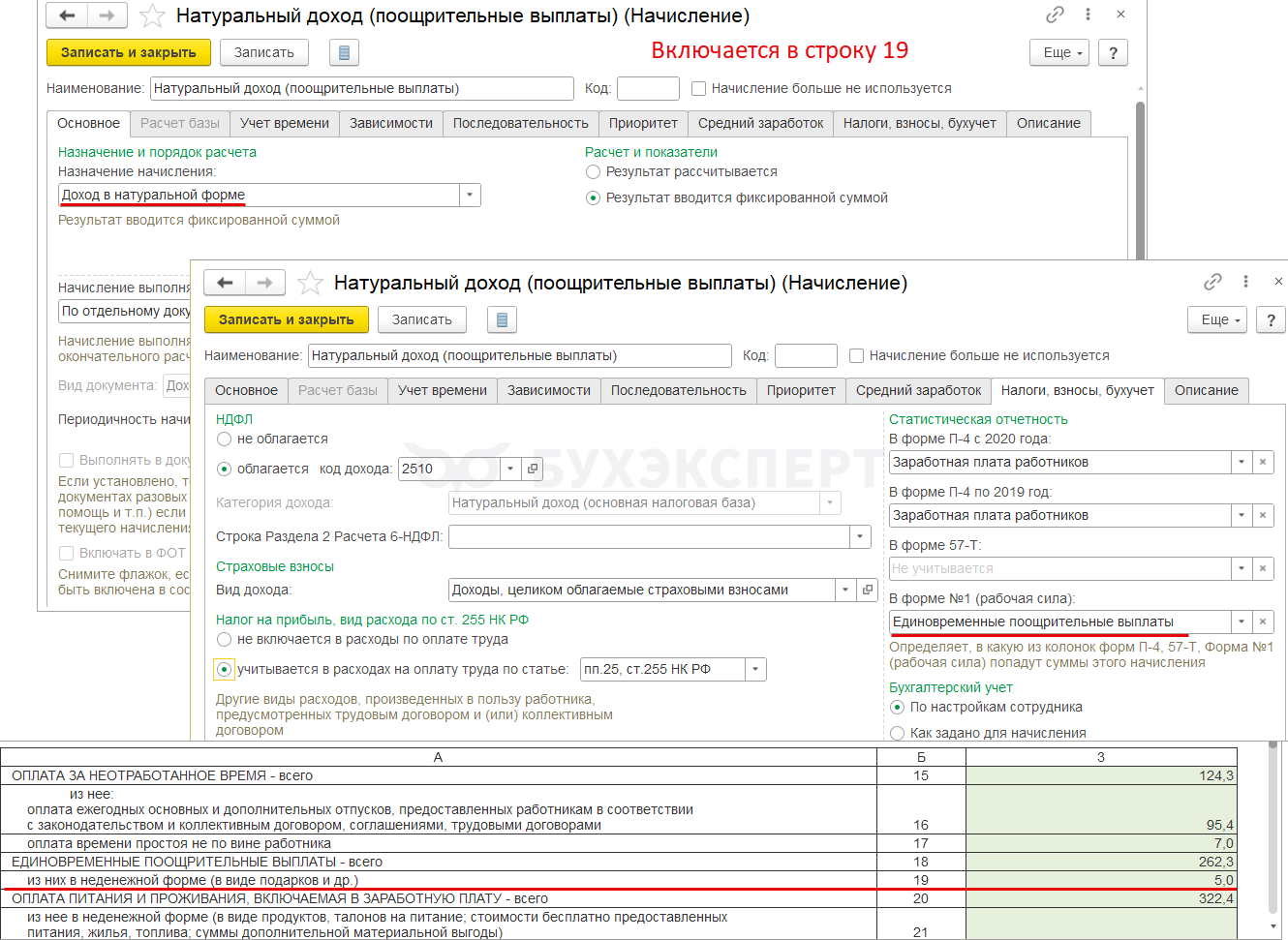Select Результат вводится фиксированной суммой
This screenshot has width=1288, height=940.
point(594,197)
